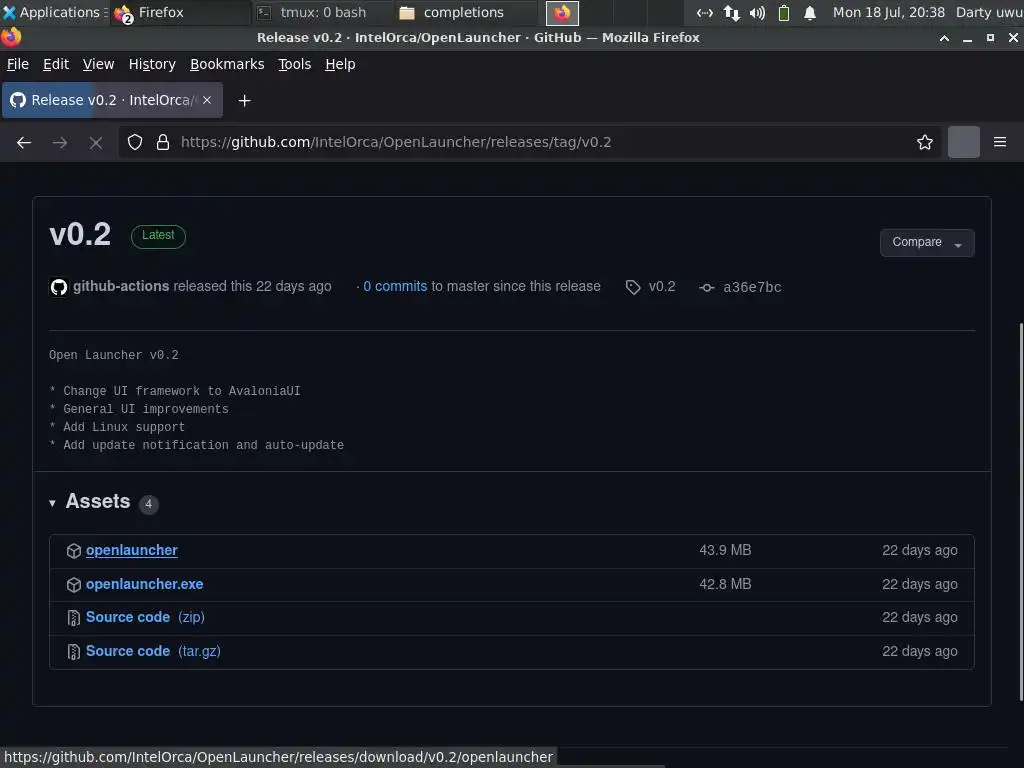Click the file icon beside Source code (tar.gz)
Viewport: 1024px width, 768px height.
point(74,652)
